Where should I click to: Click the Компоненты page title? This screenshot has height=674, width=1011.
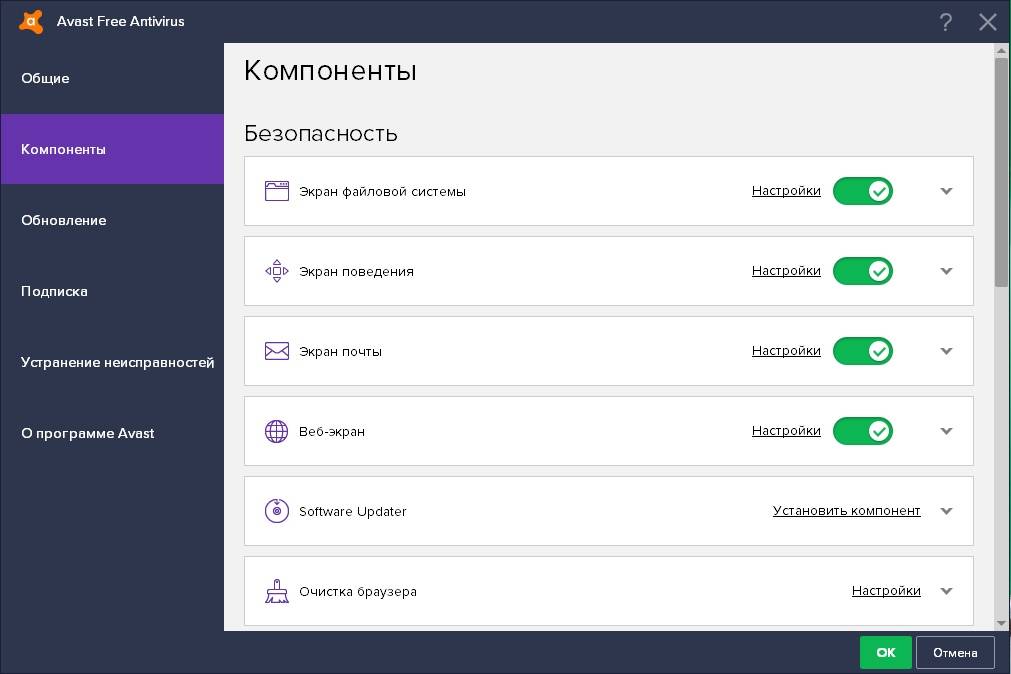coord(330,70)
